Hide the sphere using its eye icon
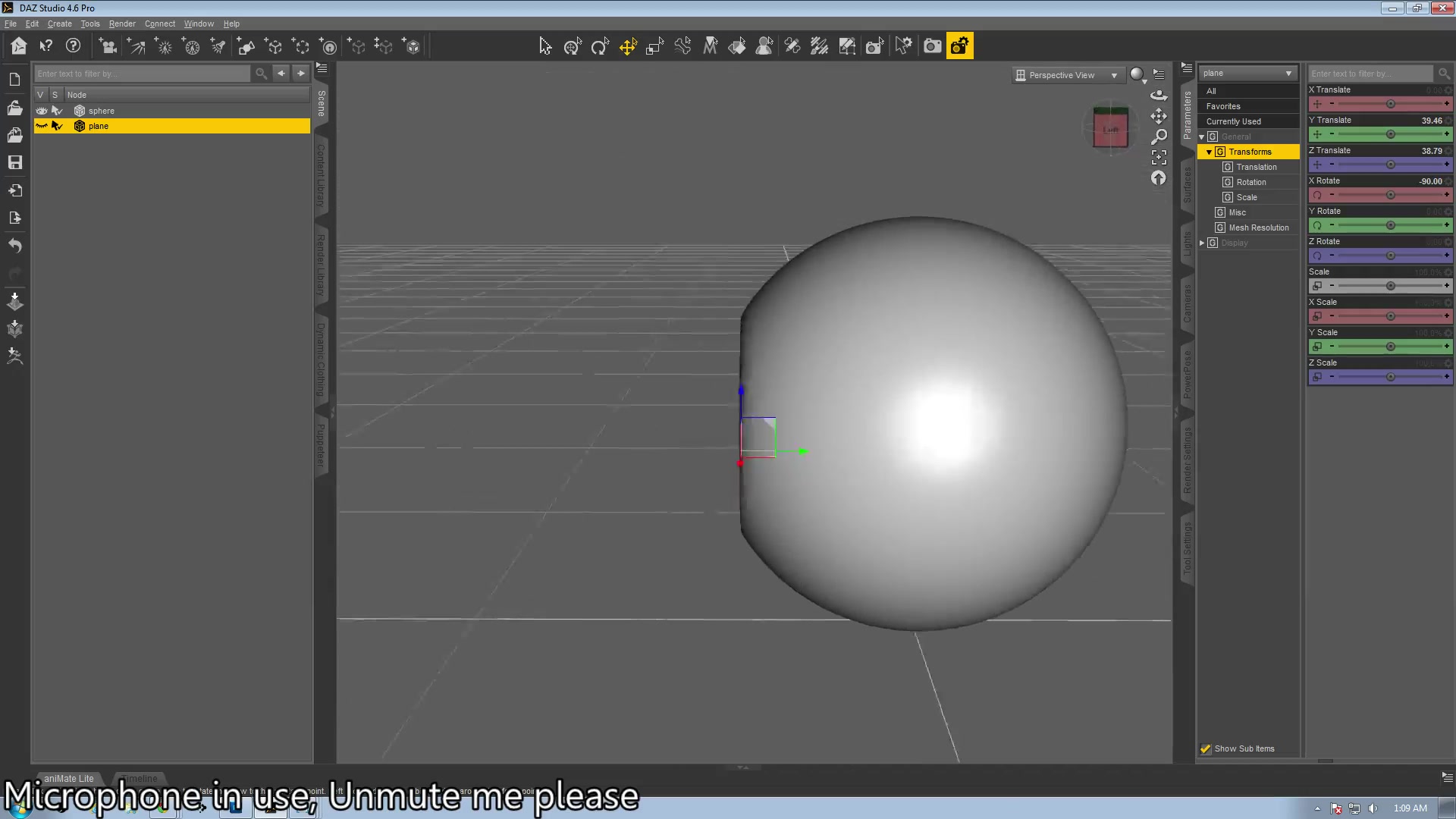This screenshot has height=819, width=1456. [42, 111]
